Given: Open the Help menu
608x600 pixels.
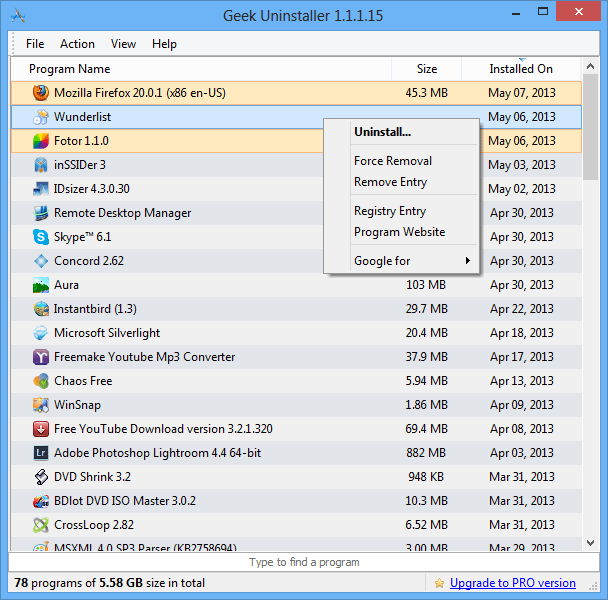Looking at the screenshot, I should click(x=164, y=44).
